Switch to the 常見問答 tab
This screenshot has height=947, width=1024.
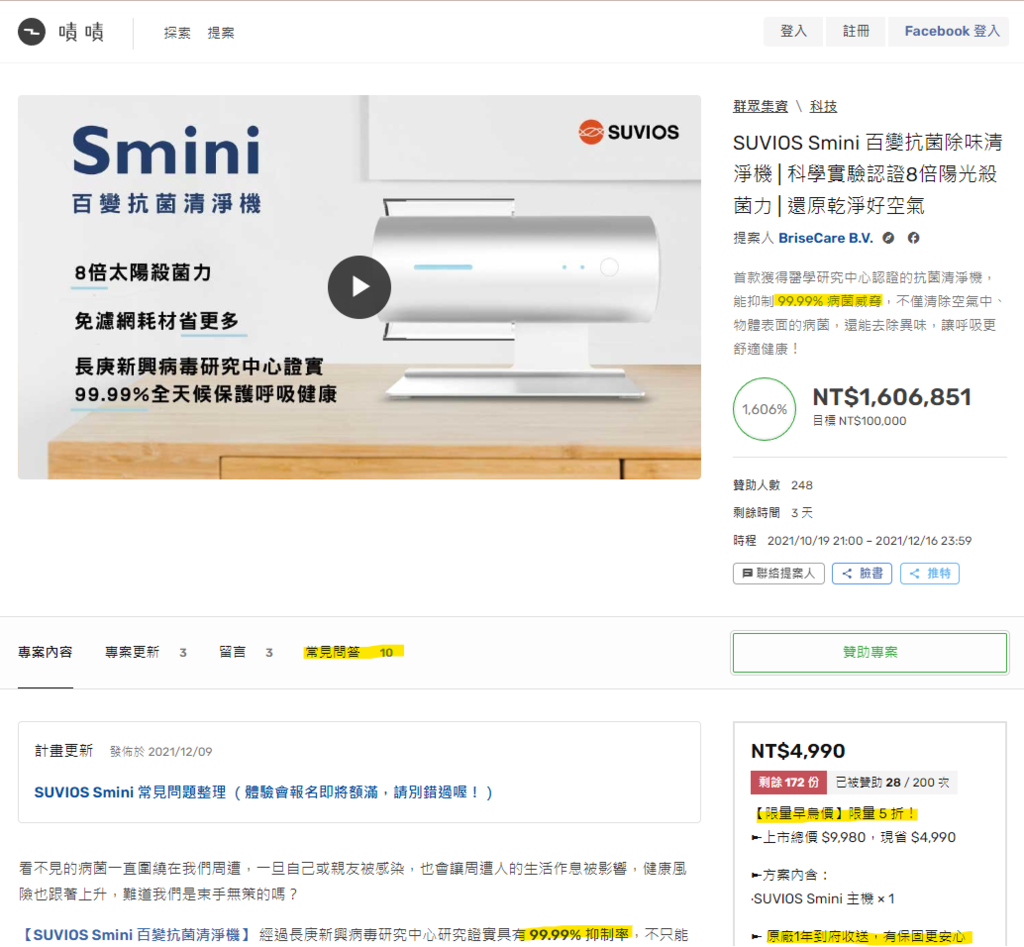[349, 652]
